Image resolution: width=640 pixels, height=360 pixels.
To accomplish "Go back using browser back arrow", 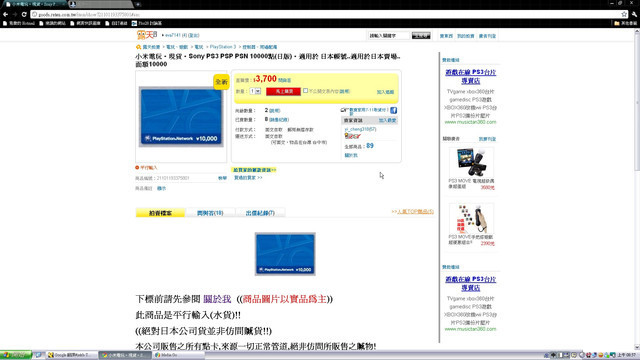I will (5, 14).
